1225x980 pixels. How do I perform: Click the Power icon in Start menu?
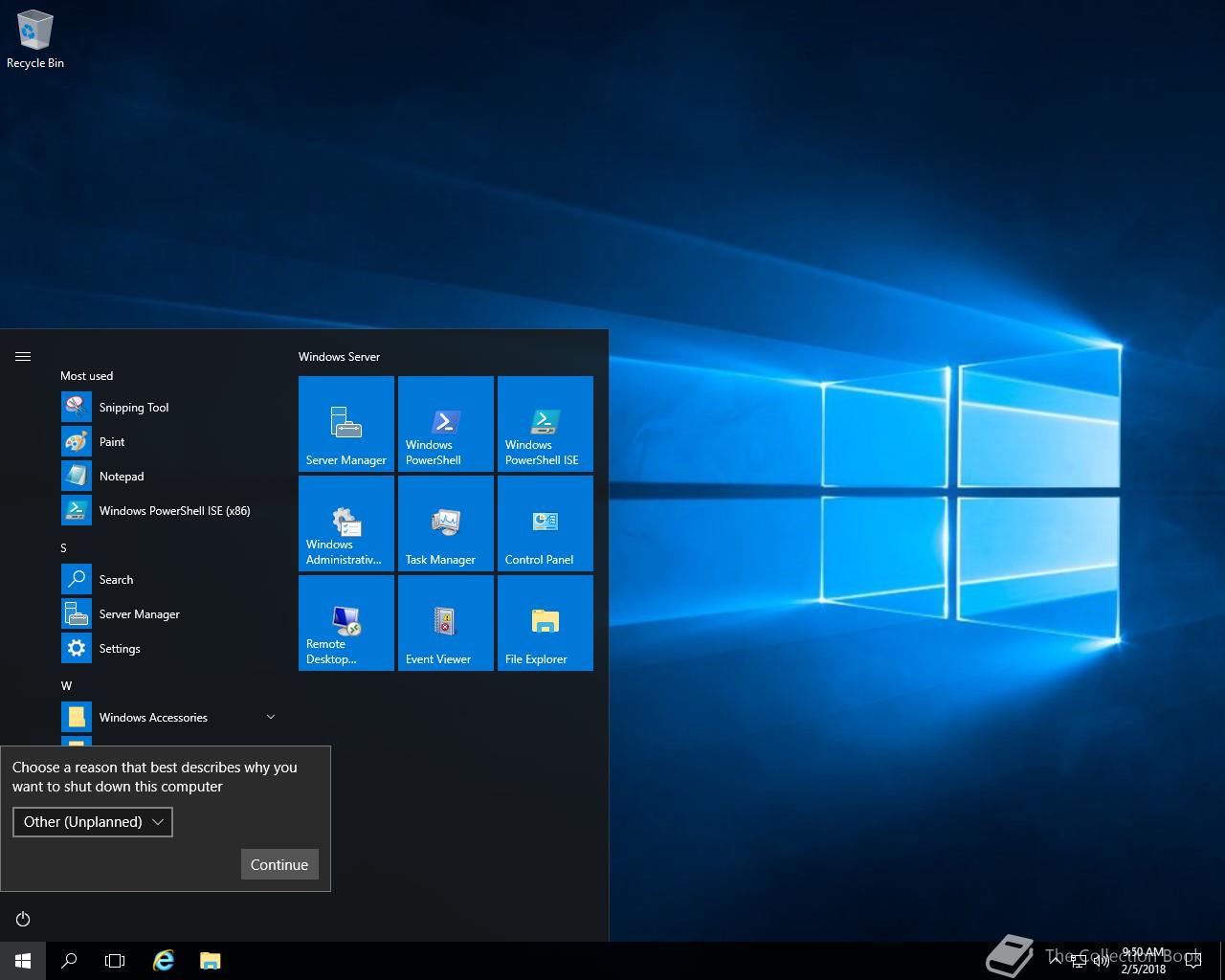point(23,919)
